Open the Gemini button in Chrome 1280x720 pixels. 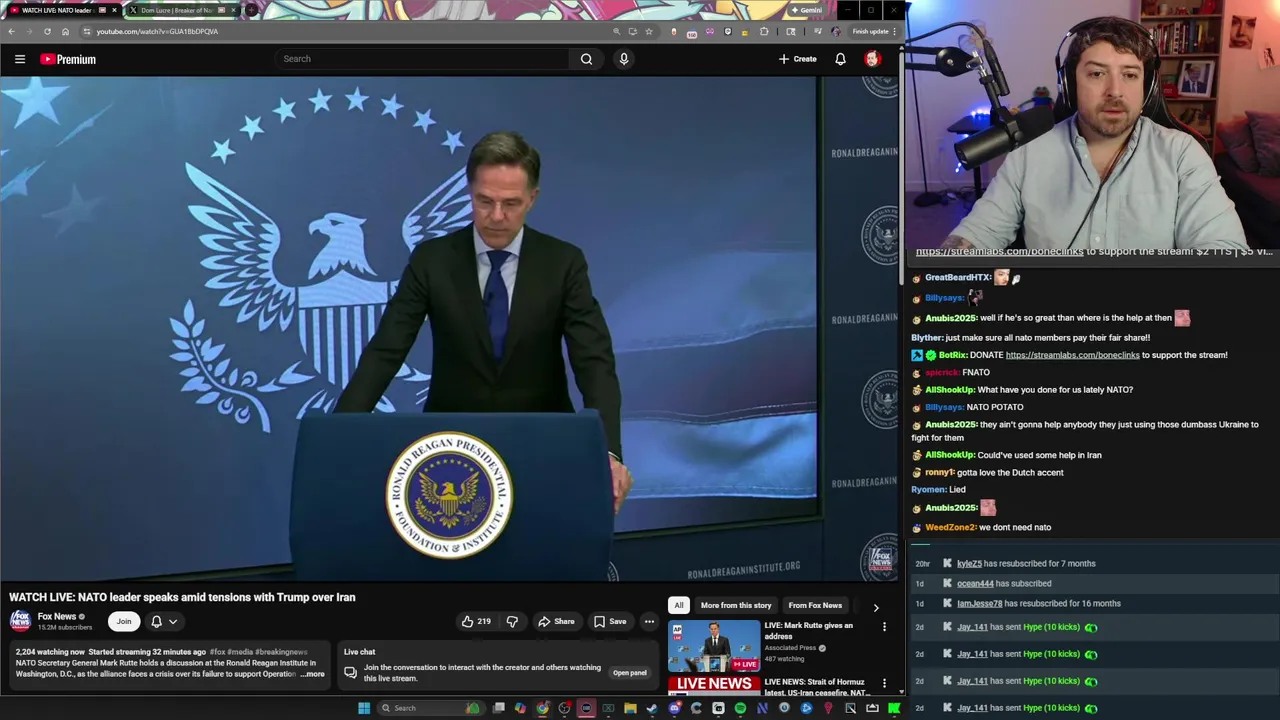[x=807, y=10]
